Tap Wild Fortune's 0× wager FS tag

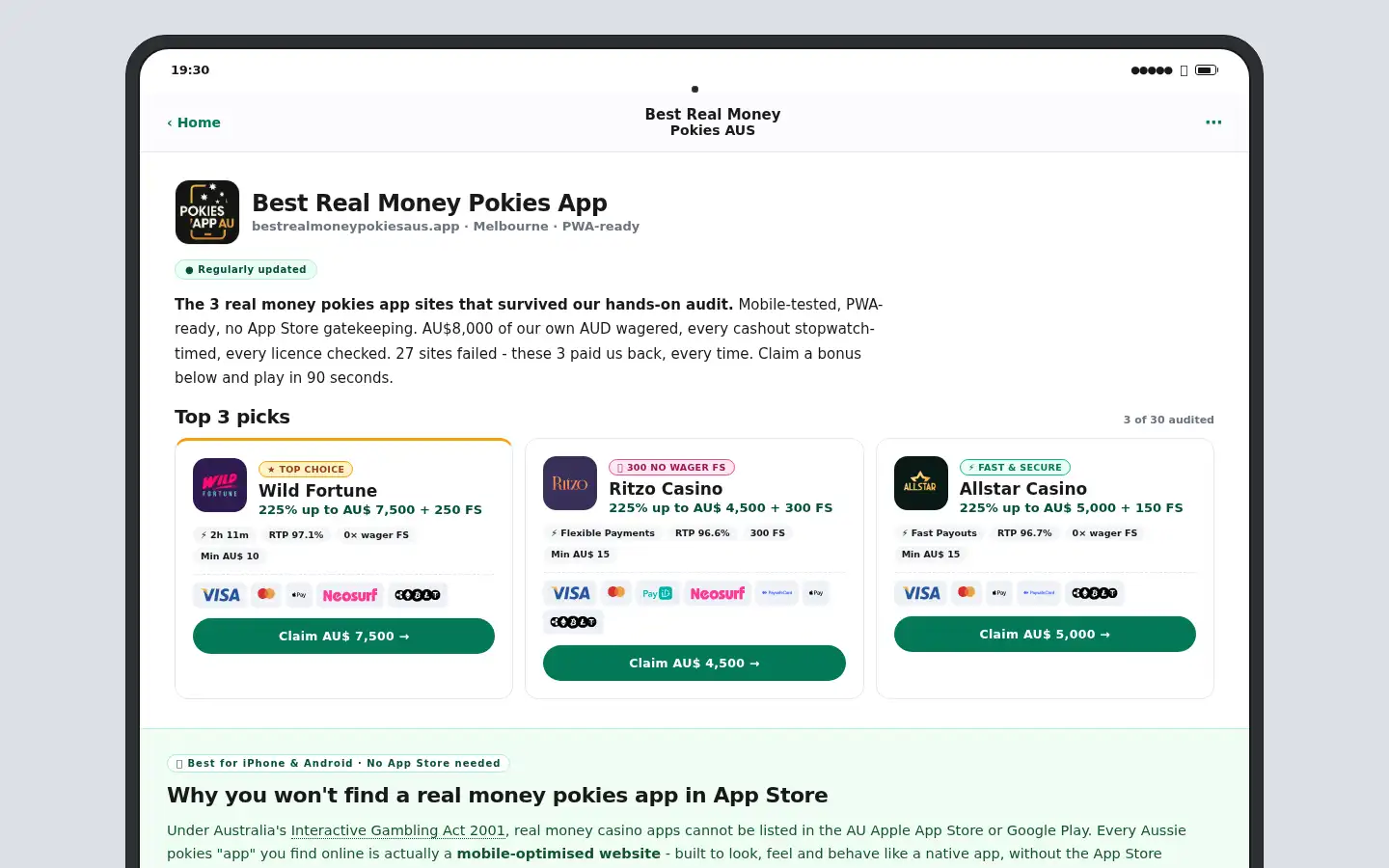[x=376, y=535]
